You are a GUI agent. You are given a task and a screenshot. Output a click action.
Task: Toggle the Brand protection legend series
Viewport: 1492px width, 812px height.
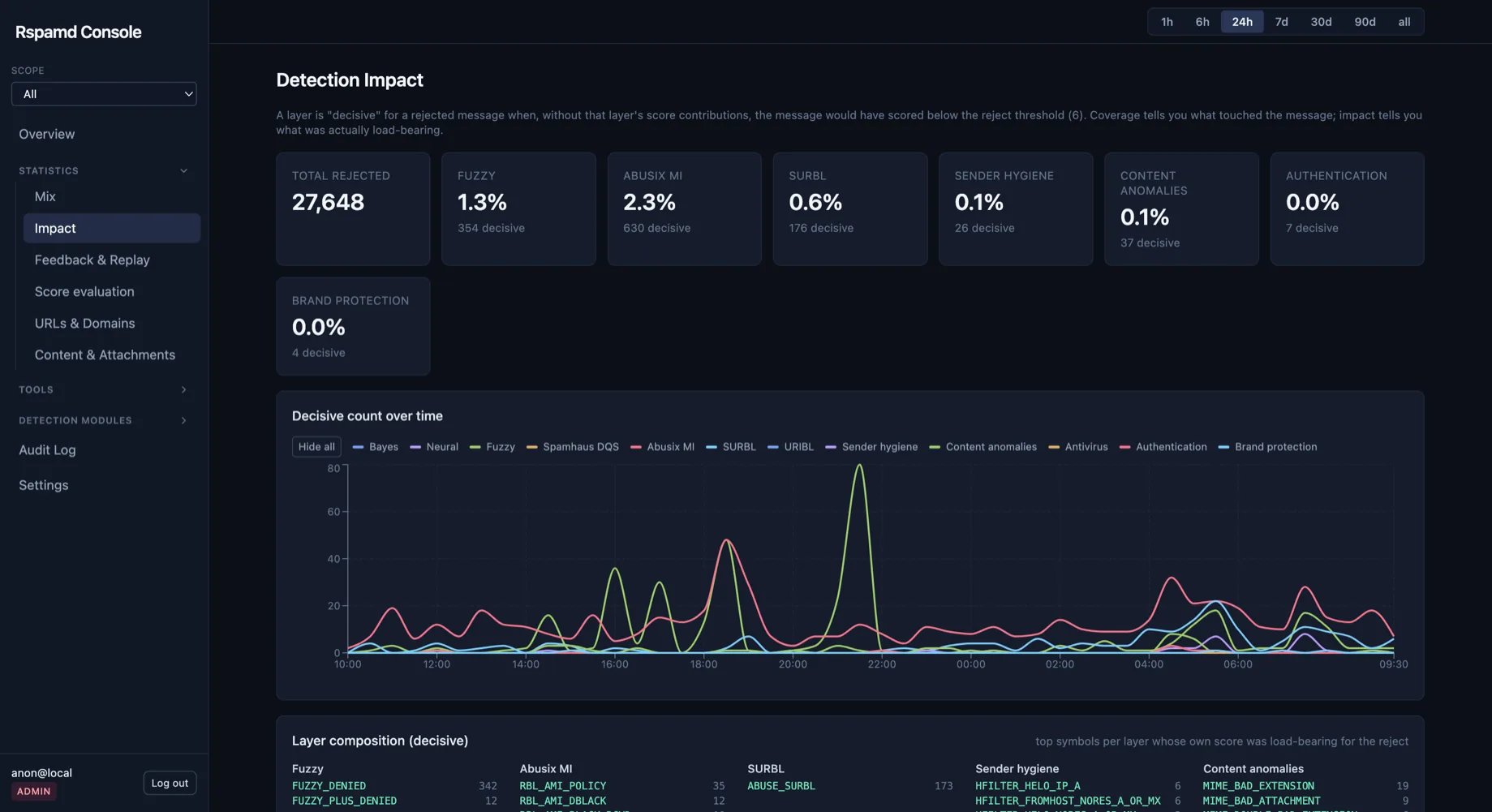tap(1268, 447)
